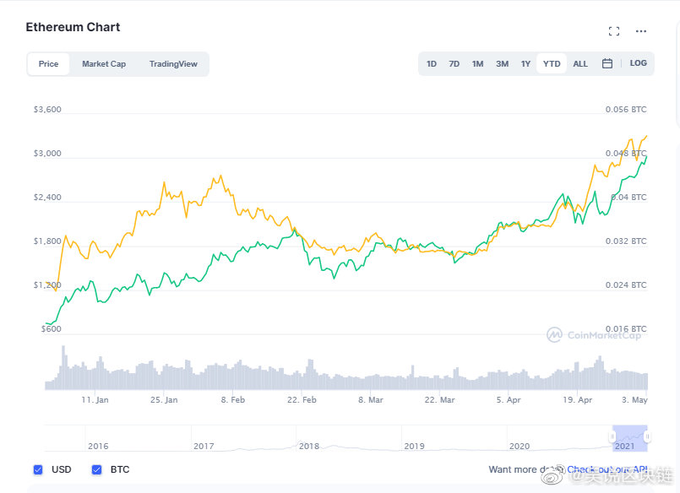
Task: Click the $600 price axis label
Action: tap(51, 329)
